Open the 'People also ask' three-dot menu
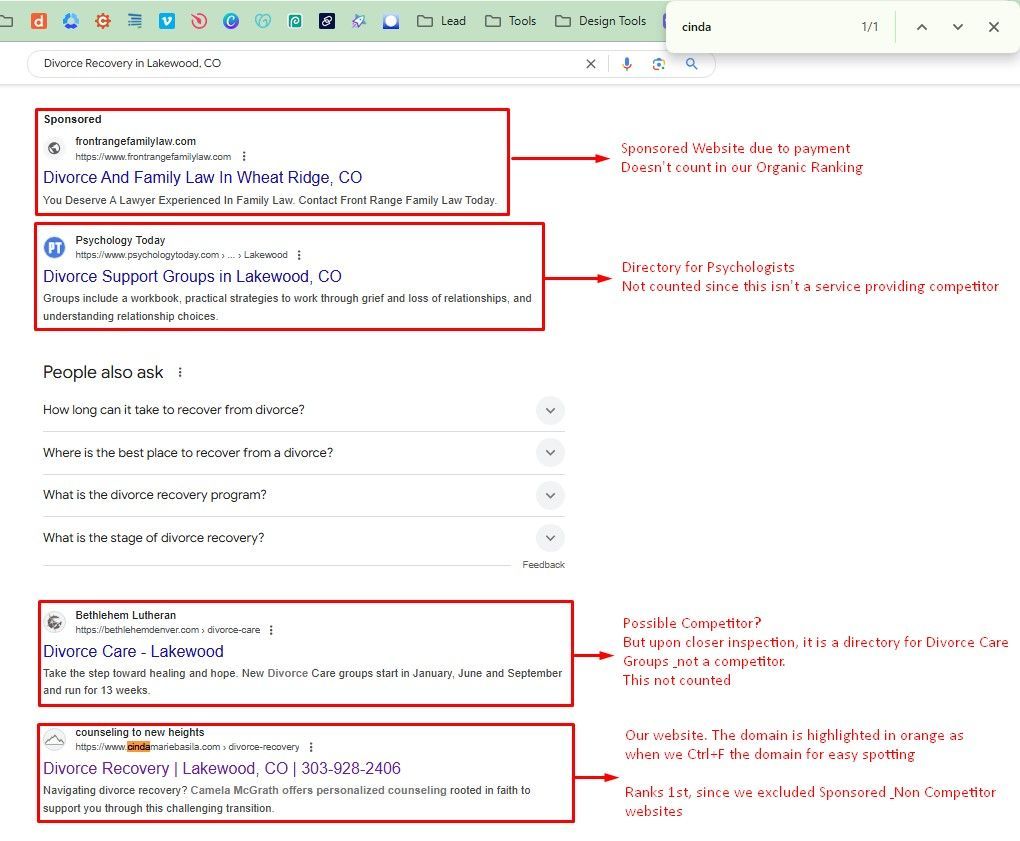Image resolution: width=1020 pixels, height=841 pixels. coord(180,372)
